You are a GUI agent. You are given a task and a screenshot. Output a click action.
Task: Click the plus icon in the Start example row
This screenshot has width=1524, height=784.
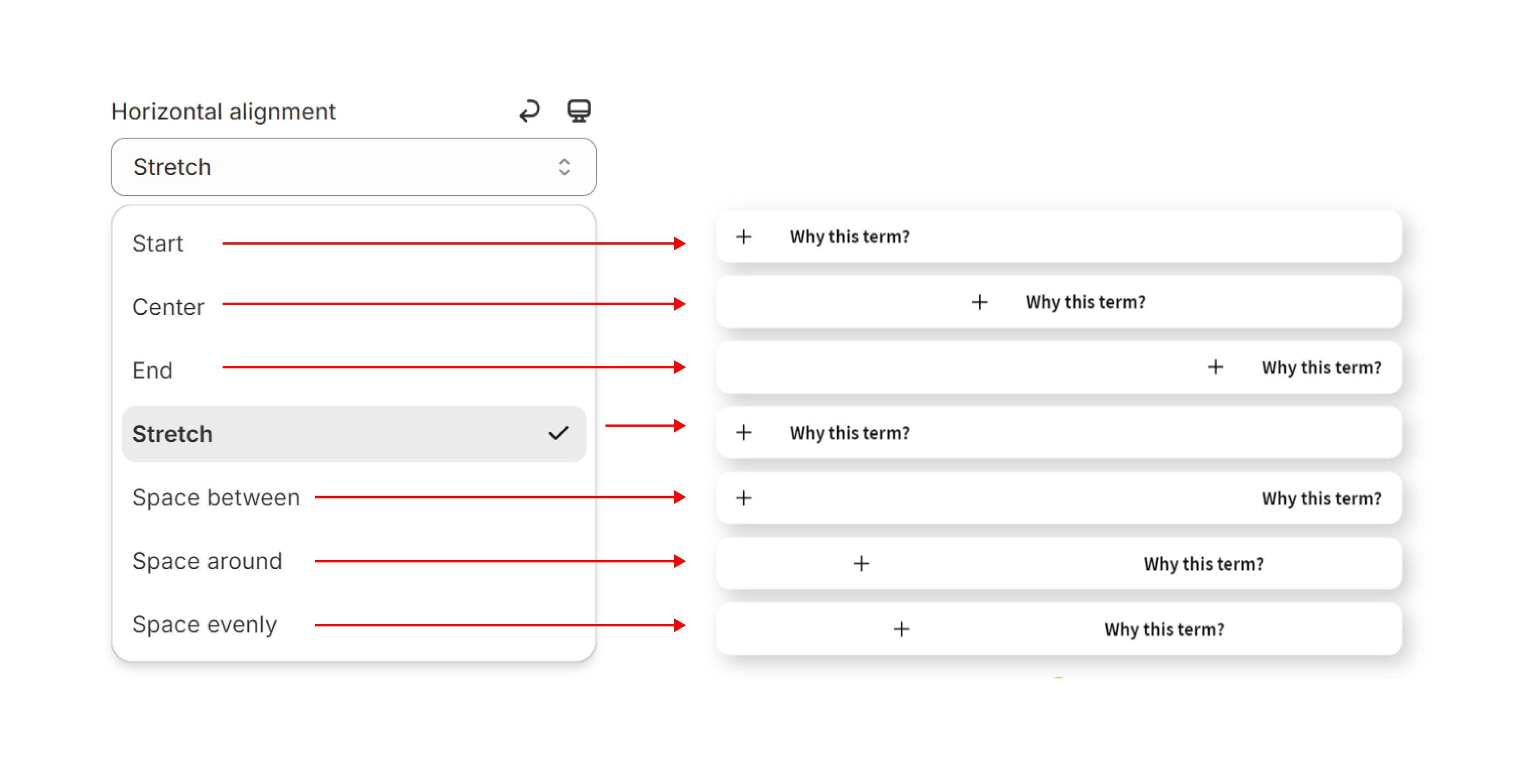point(744,237)
